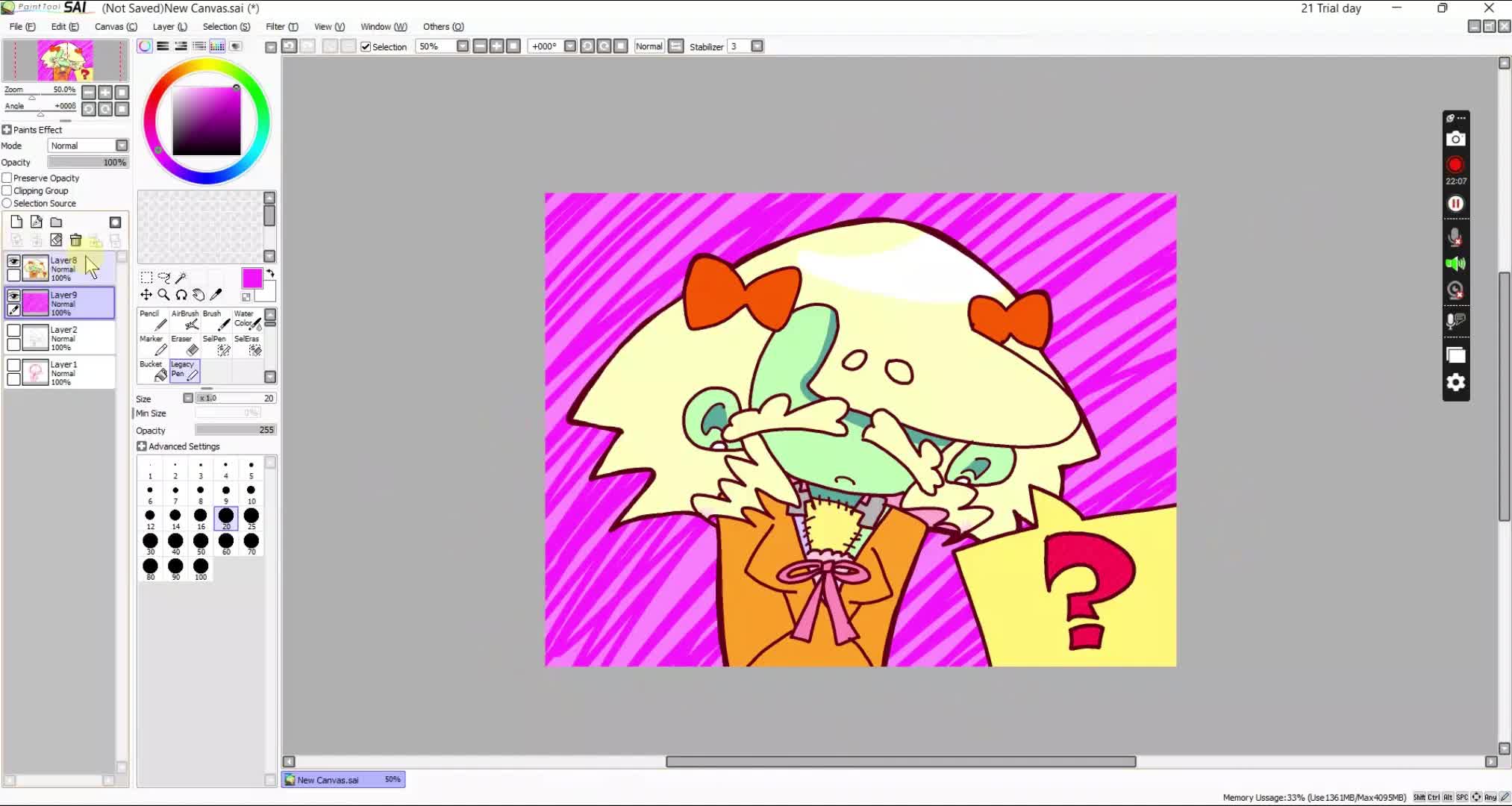The width and height of the screenshot is (1512, 806).
Task: Zoom out using navigator minus button
Action: click(89, 93)
